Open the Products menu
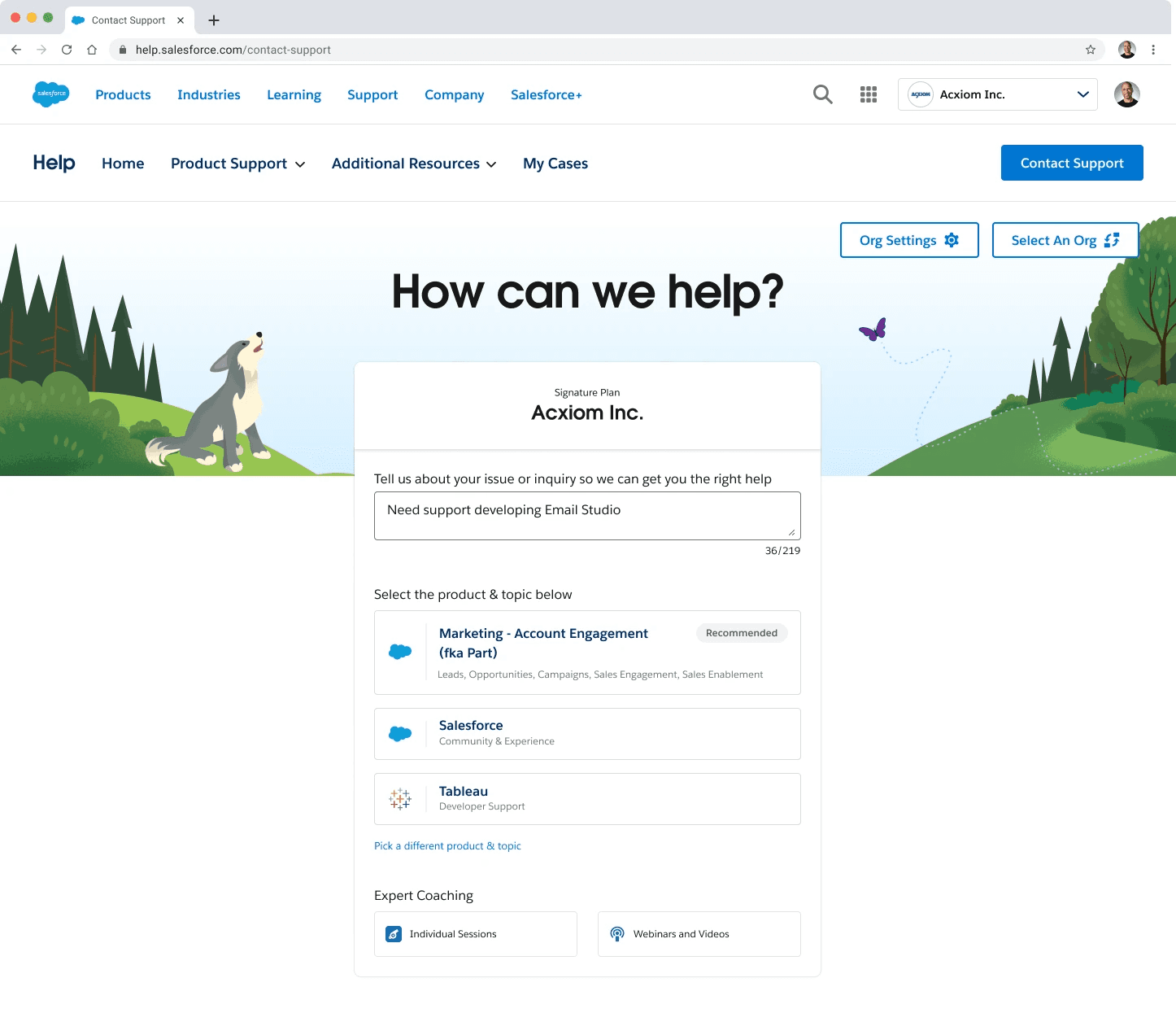1176x1013 pixels. coord(123,95)
